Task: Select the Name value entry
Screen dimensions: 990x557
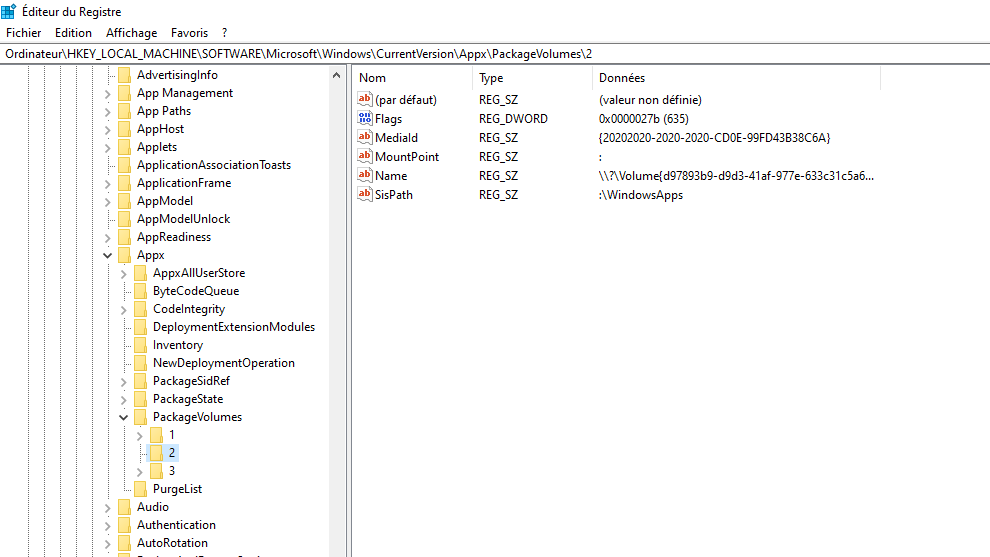Action: 391,176
